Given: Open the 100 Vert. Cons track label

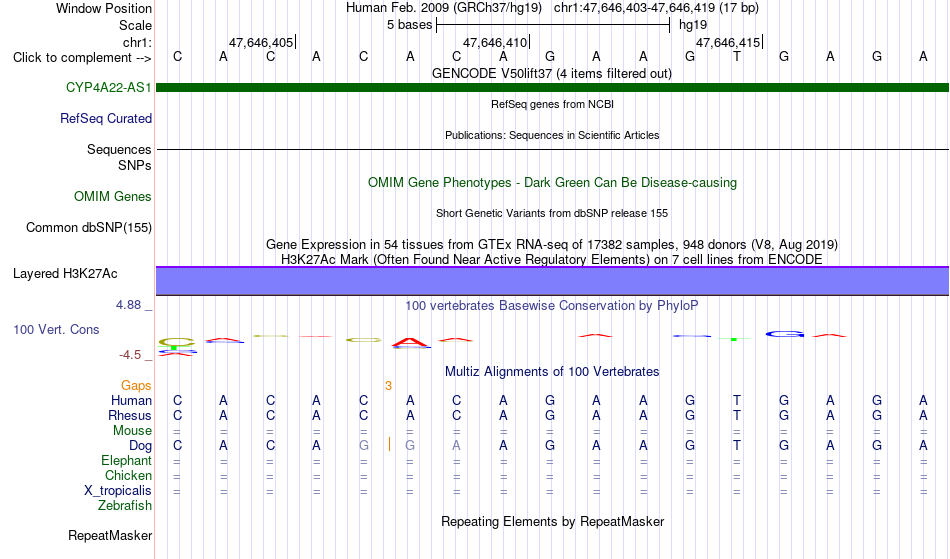Looking at the screenshot, I should [56, 329].
